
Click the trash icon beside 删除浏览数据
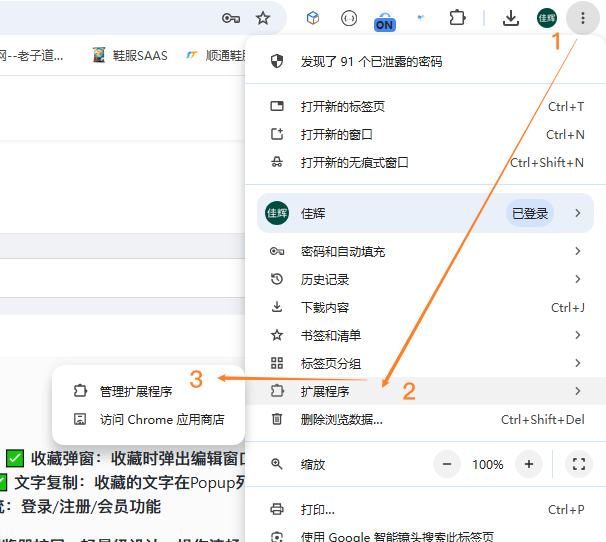tap(277, 419)
